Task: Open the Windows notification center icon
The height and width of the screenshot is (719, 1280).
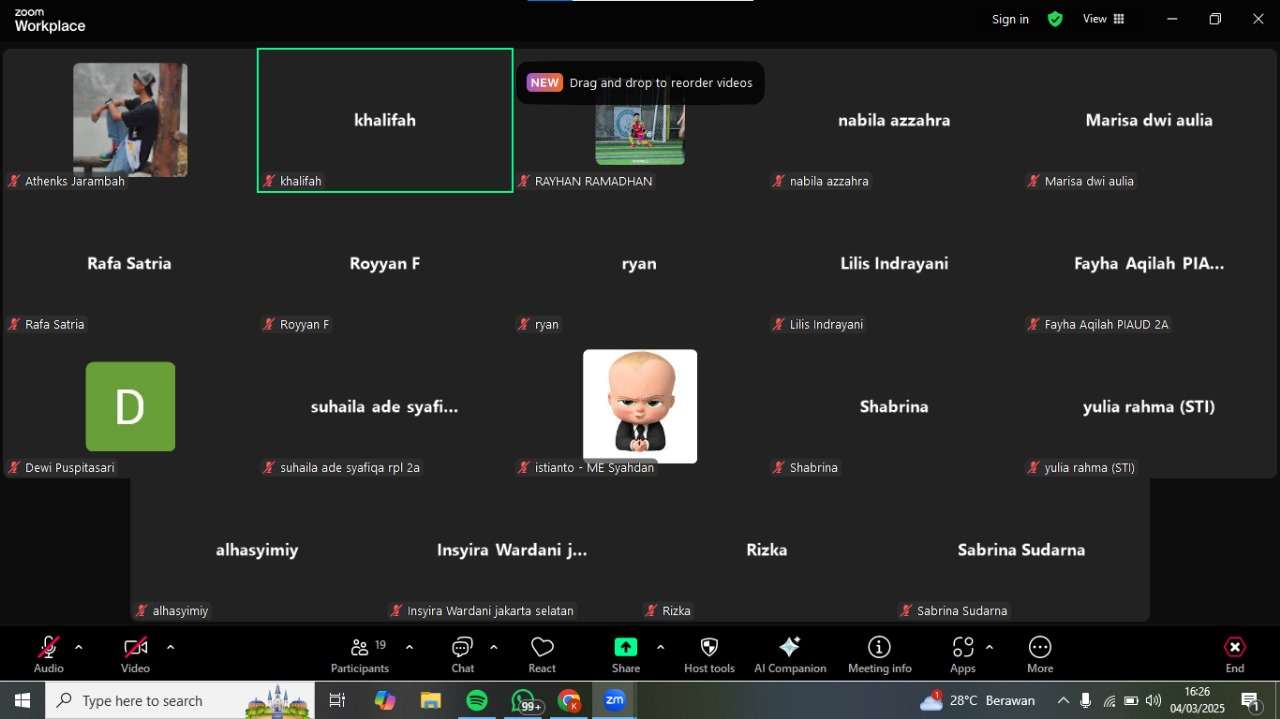Action: (x=1250, y=700)
